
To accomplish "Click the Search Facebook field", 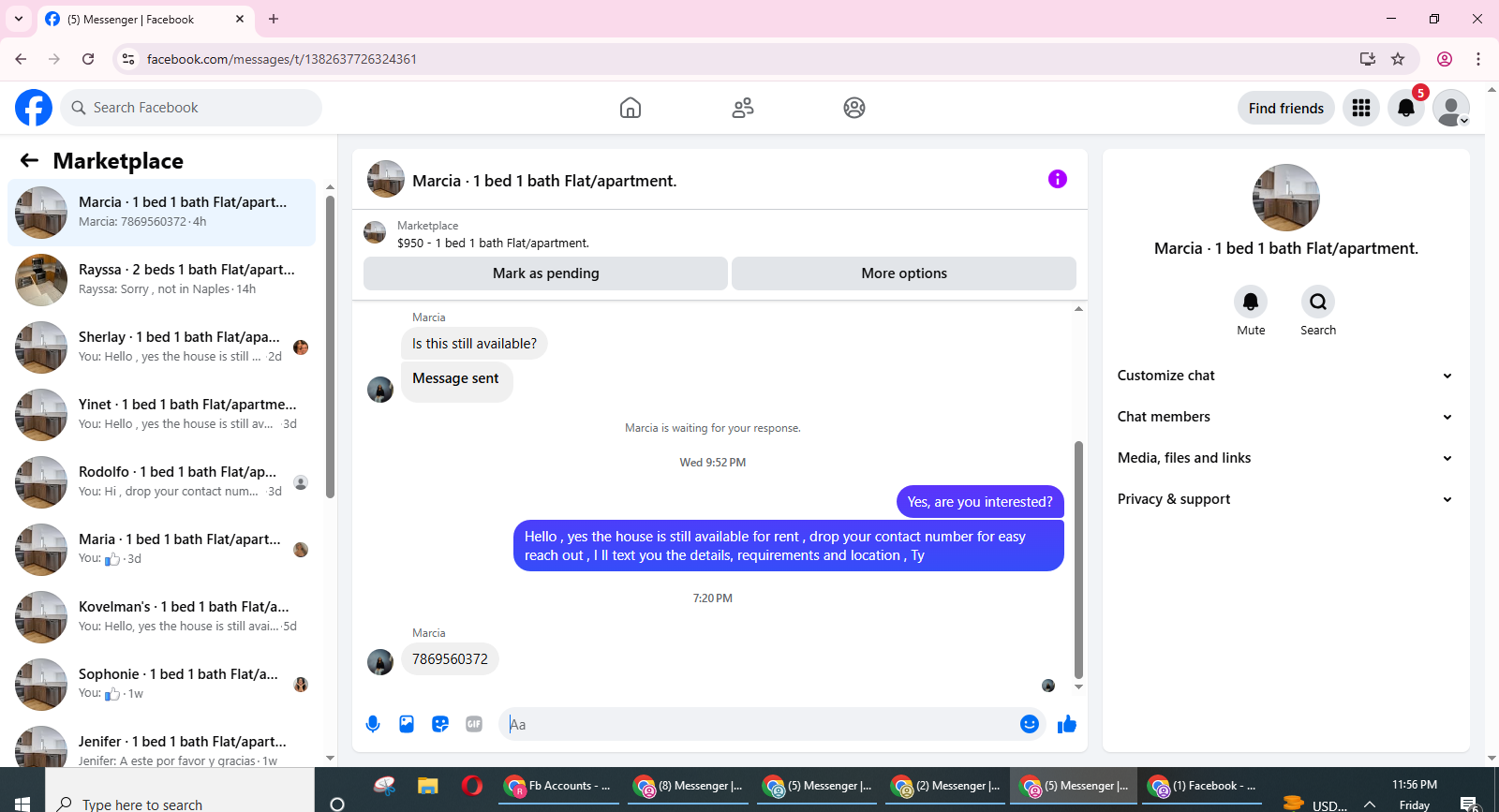I will coord(191,108).
